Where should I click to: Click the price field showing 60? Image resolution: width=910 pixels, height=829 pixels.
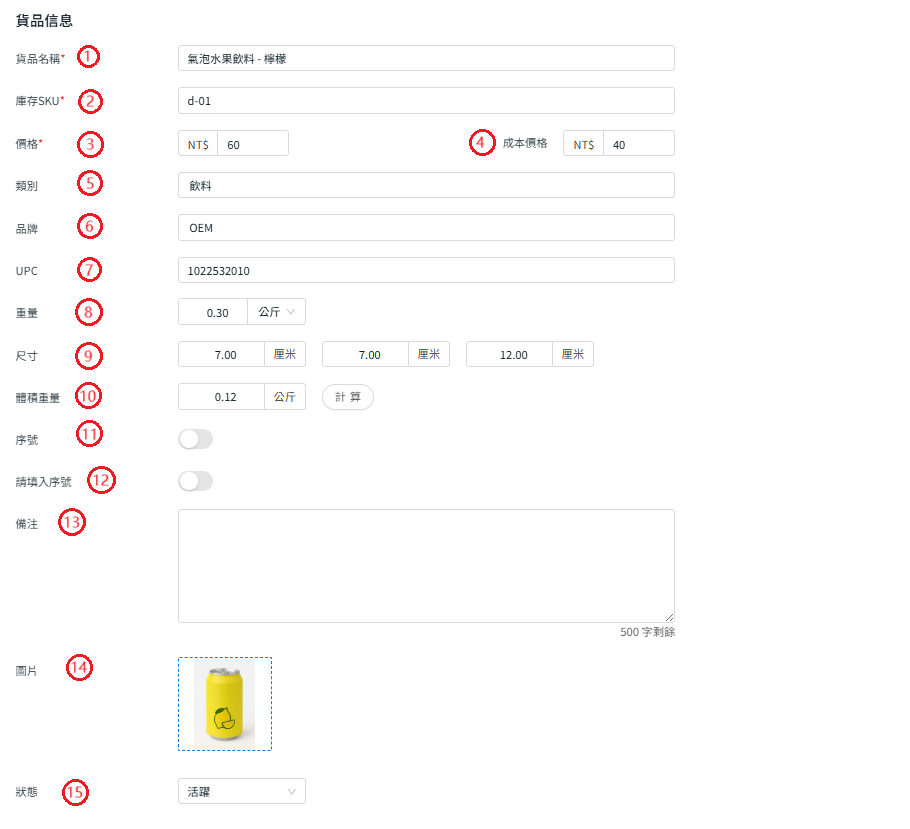(253, 143)
